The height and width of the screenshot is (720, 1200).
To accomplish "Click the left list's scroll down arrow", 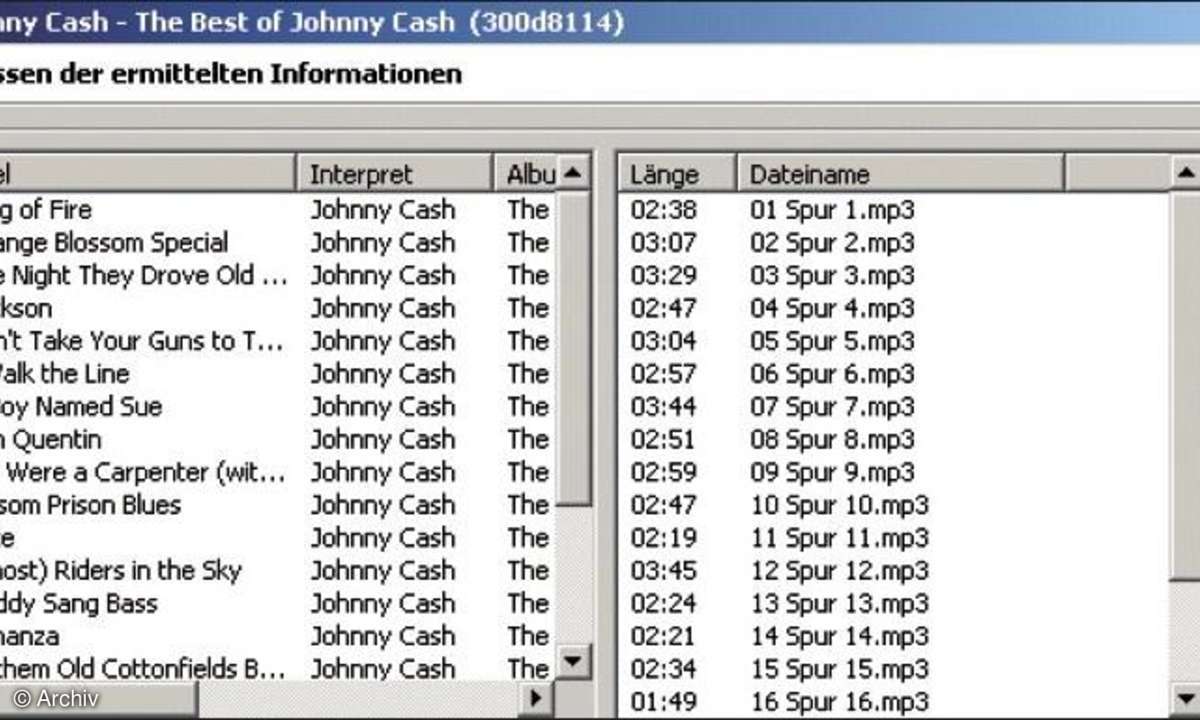I will pyautogui.click(x=573, y=660).
